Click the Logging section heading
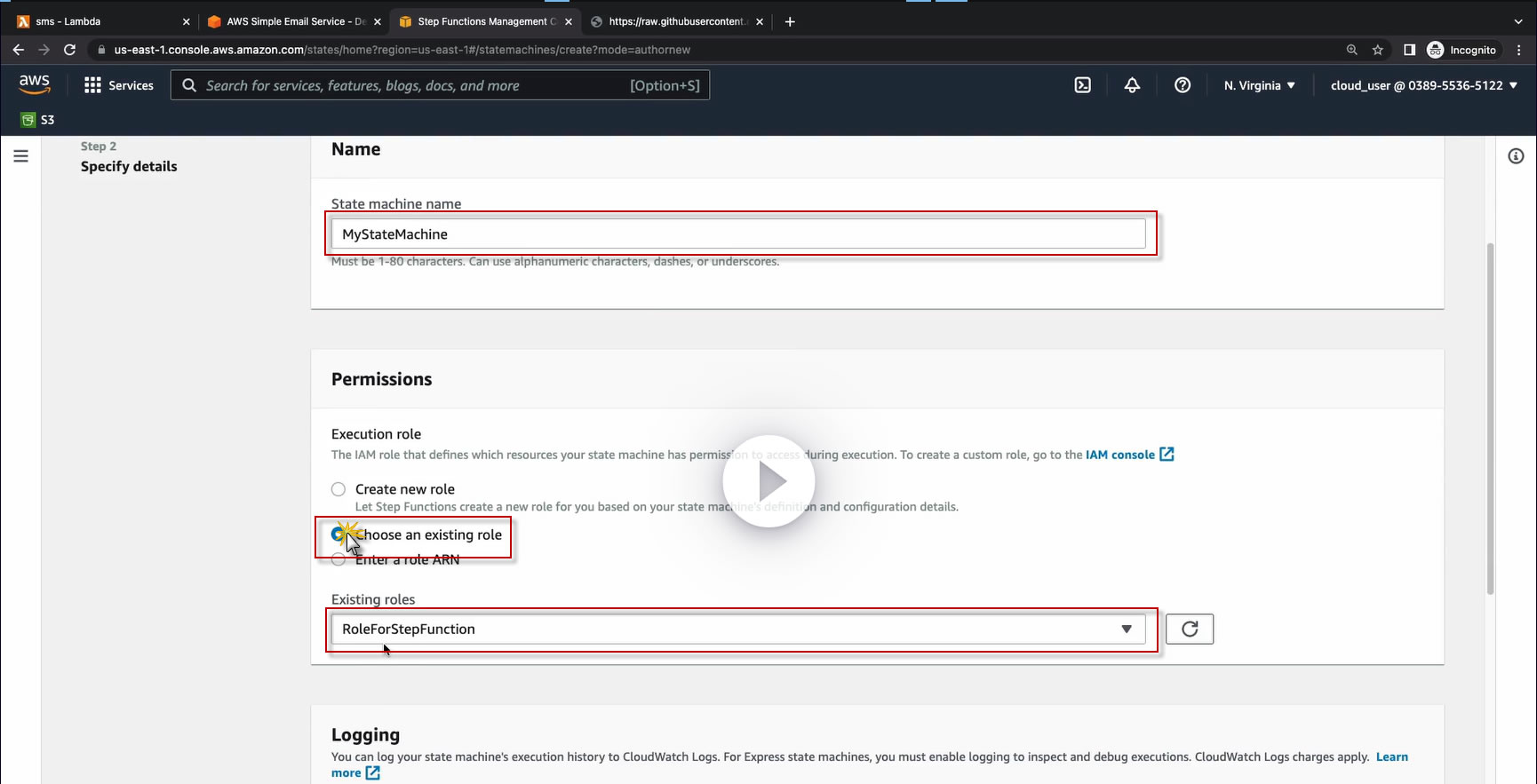Screen dimensions: 1537x784 coord(365,735)
